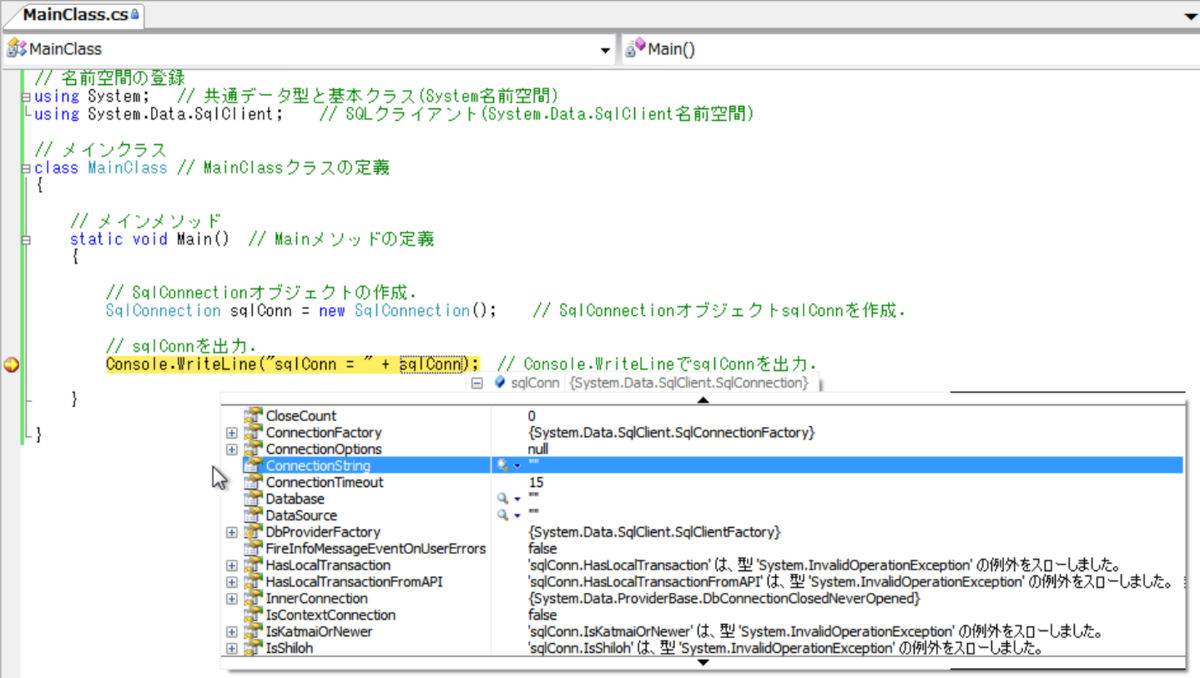Open text visualizer magnifier for DataSource
The image size is (1200, 678).
click(x=503, y=515)
